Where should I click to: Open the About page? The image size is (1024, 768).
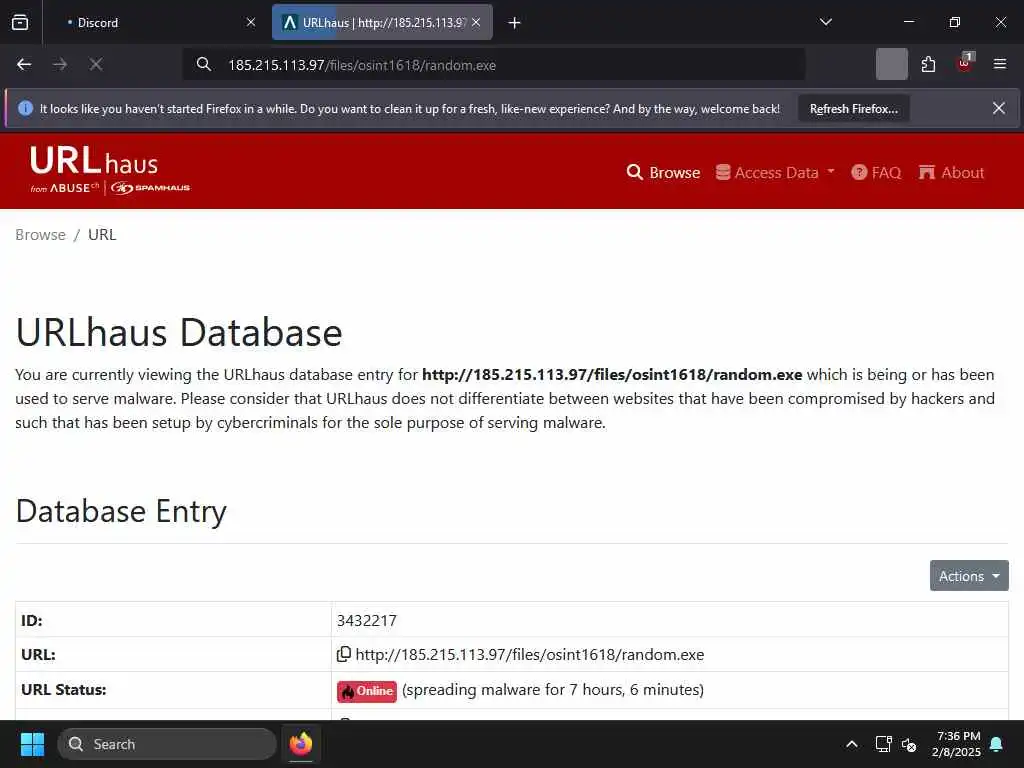[952, 172]
